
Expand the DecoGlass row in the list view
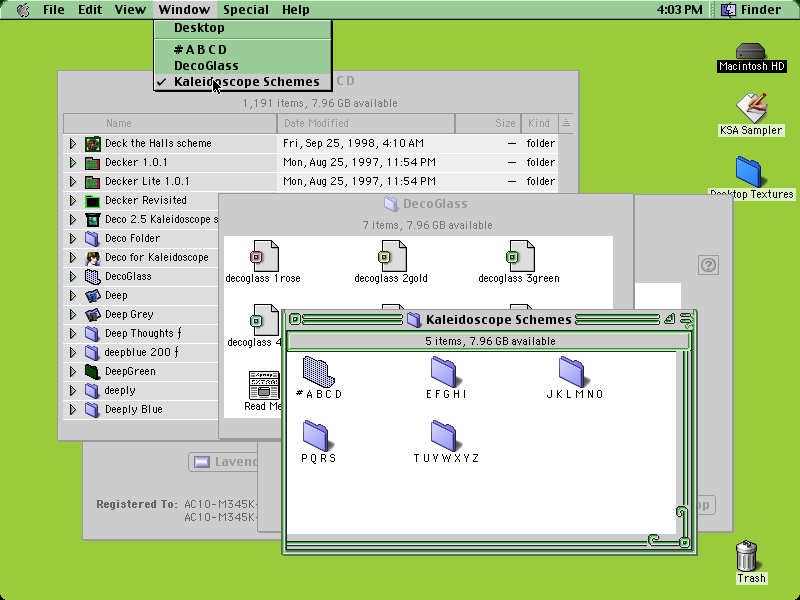pos(73,277)
